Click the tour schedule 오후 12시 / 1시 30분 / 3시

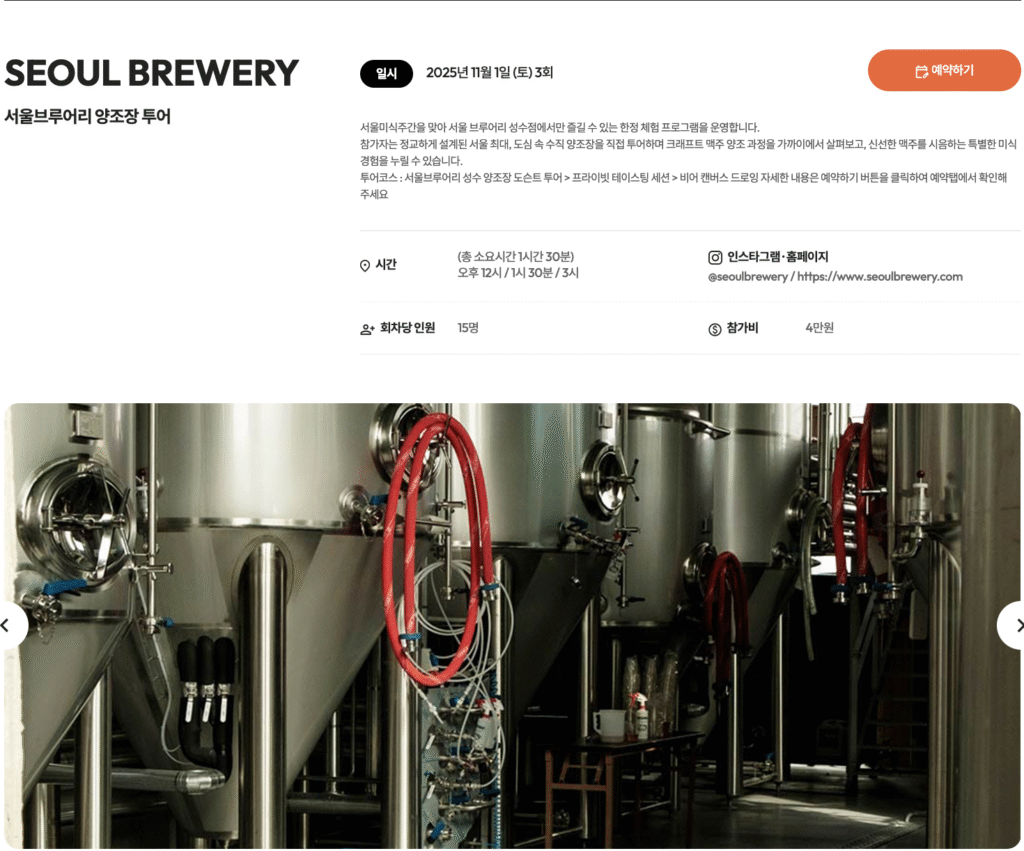pos(518,273)
